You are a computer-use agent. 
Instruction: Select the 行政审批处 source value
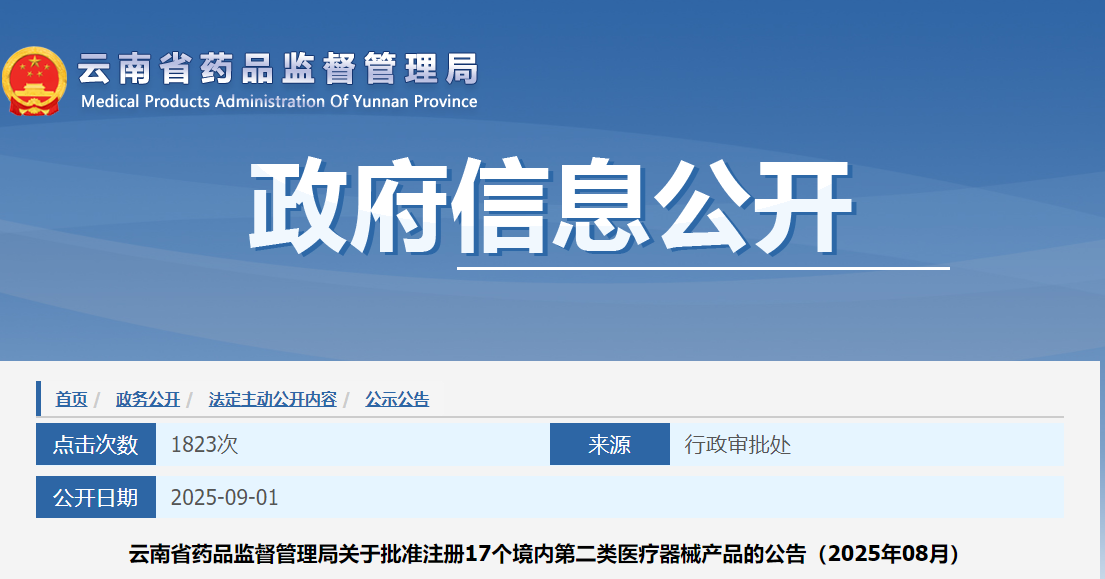[737, 445]
